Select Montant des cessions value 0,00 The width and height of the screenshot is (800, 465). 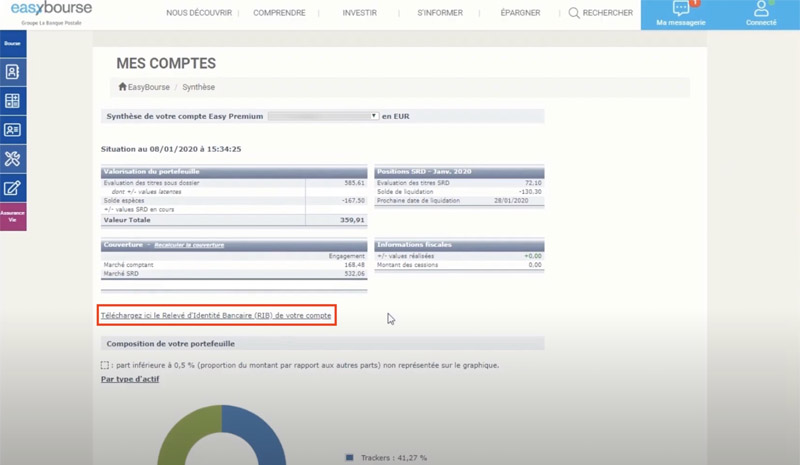click(x=535, y=265)
